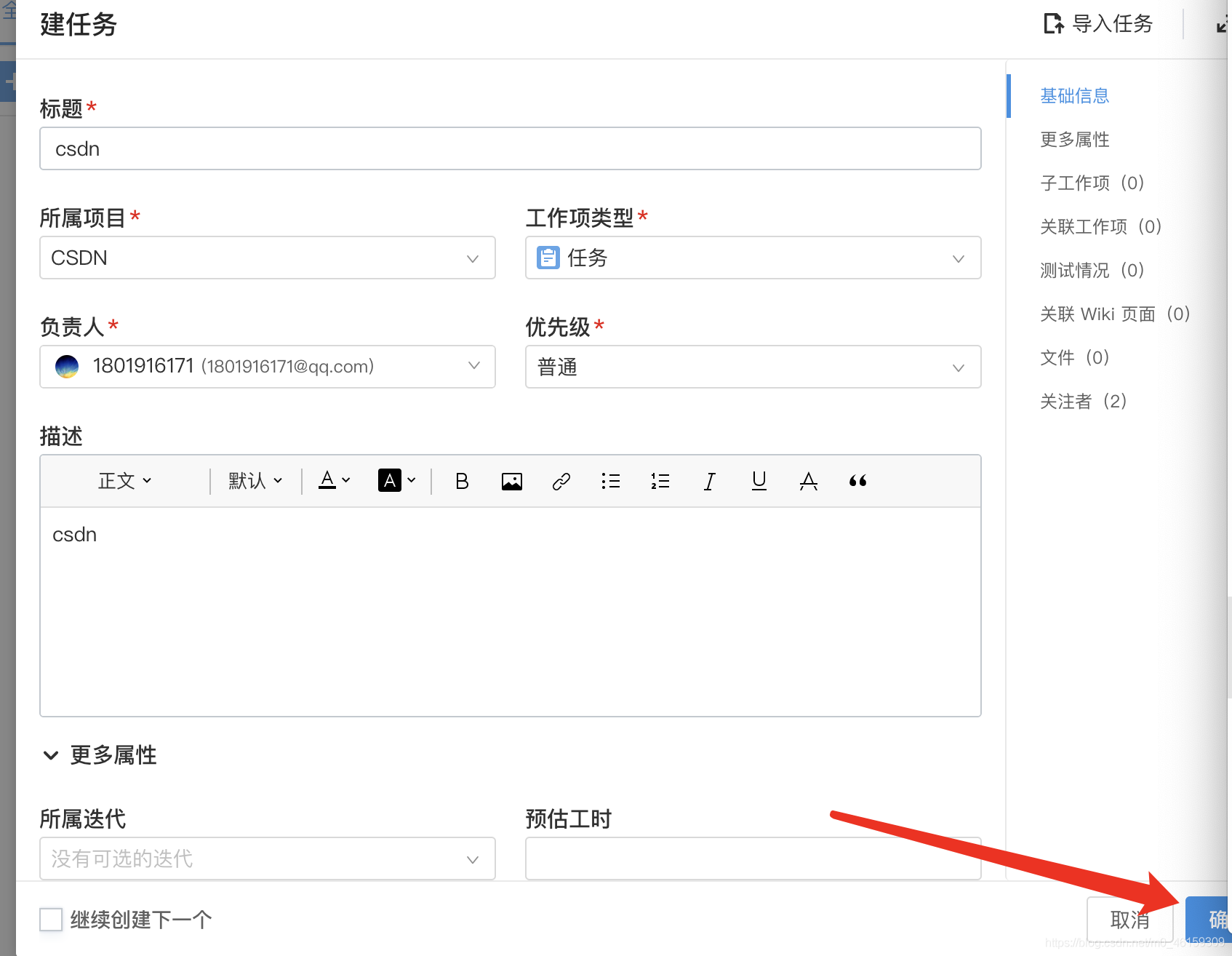
Task: Open the 所属迭代 iteration dropdown
Action: tap(268, 859)
